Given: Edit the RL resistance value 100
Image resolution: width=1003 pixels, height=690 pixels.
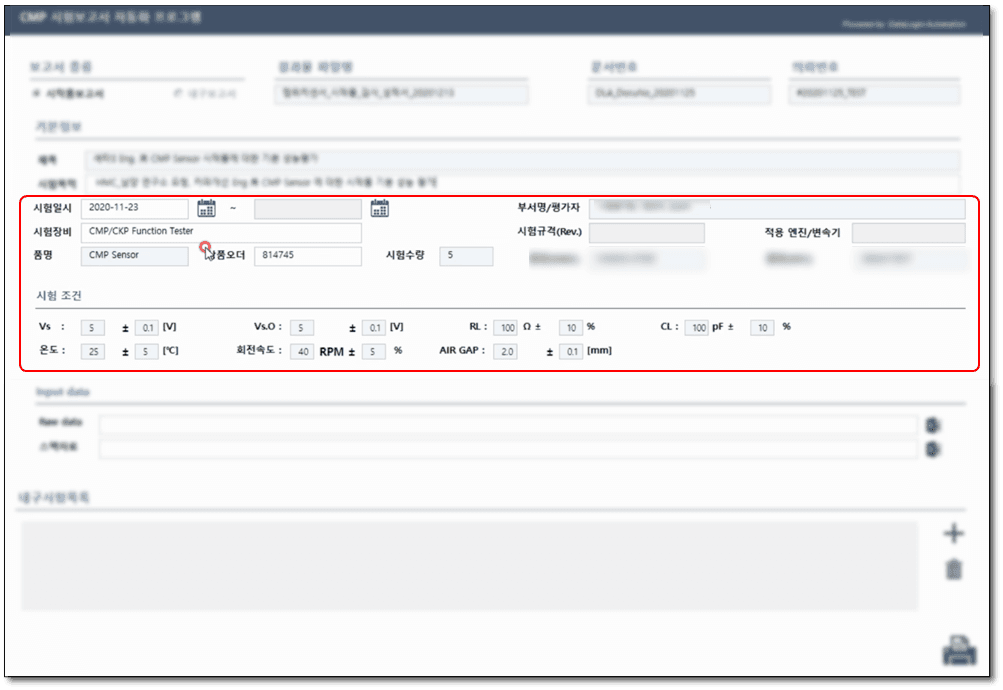Looking at the screenshot, I should 505,328.
